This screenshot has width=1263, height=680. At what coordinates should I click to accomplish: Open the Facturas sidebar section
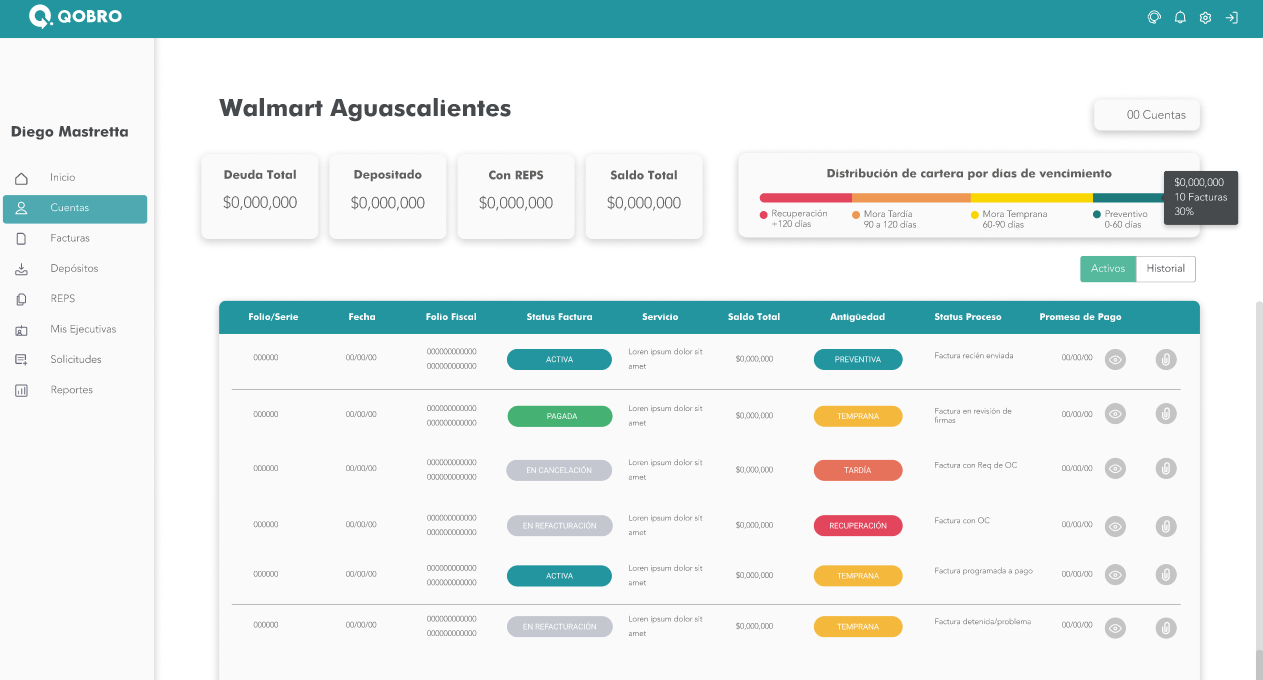tap(70, 238)
